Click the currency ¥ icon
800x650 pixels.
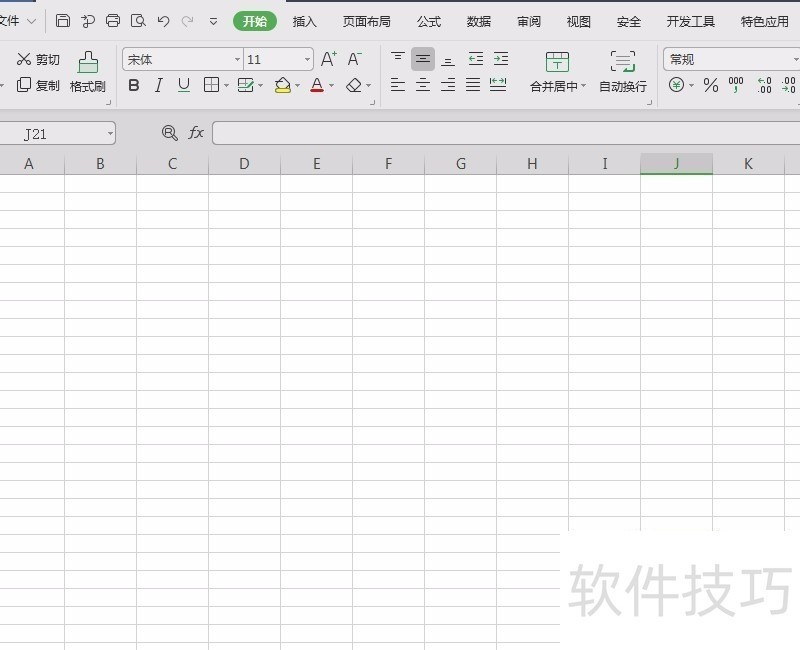677,85
